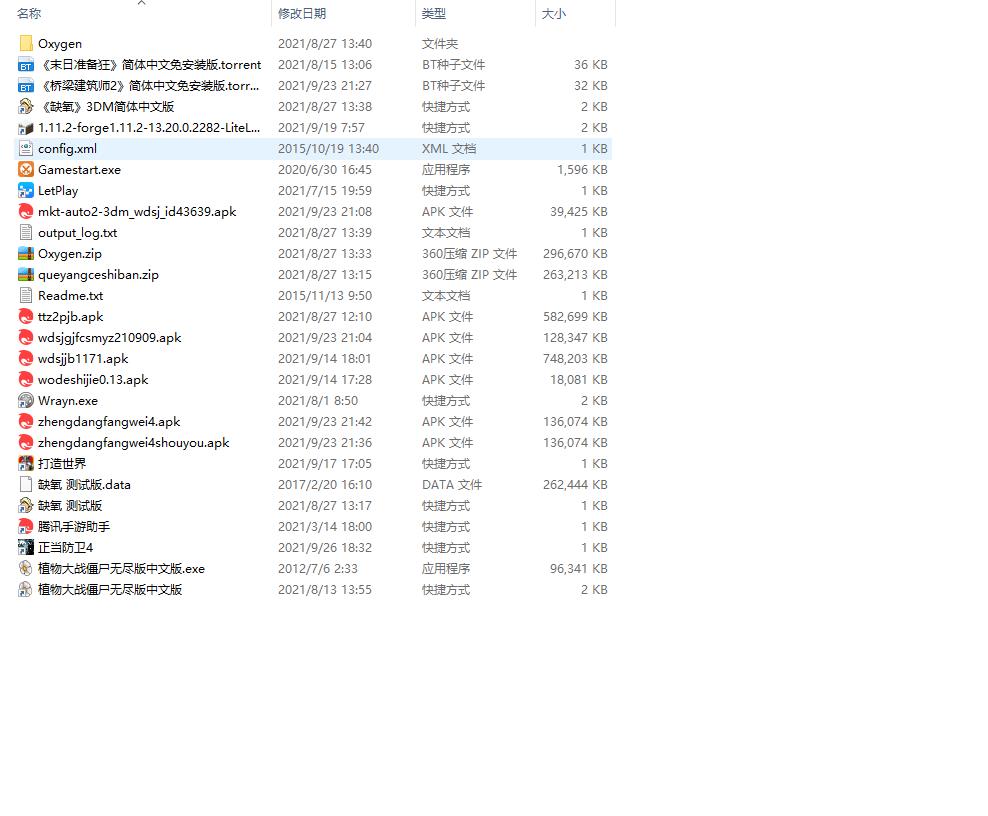Click the Readme.txt document icon
Screen dimensions: 988x816
pyautogui.click(x=26, y=296)
